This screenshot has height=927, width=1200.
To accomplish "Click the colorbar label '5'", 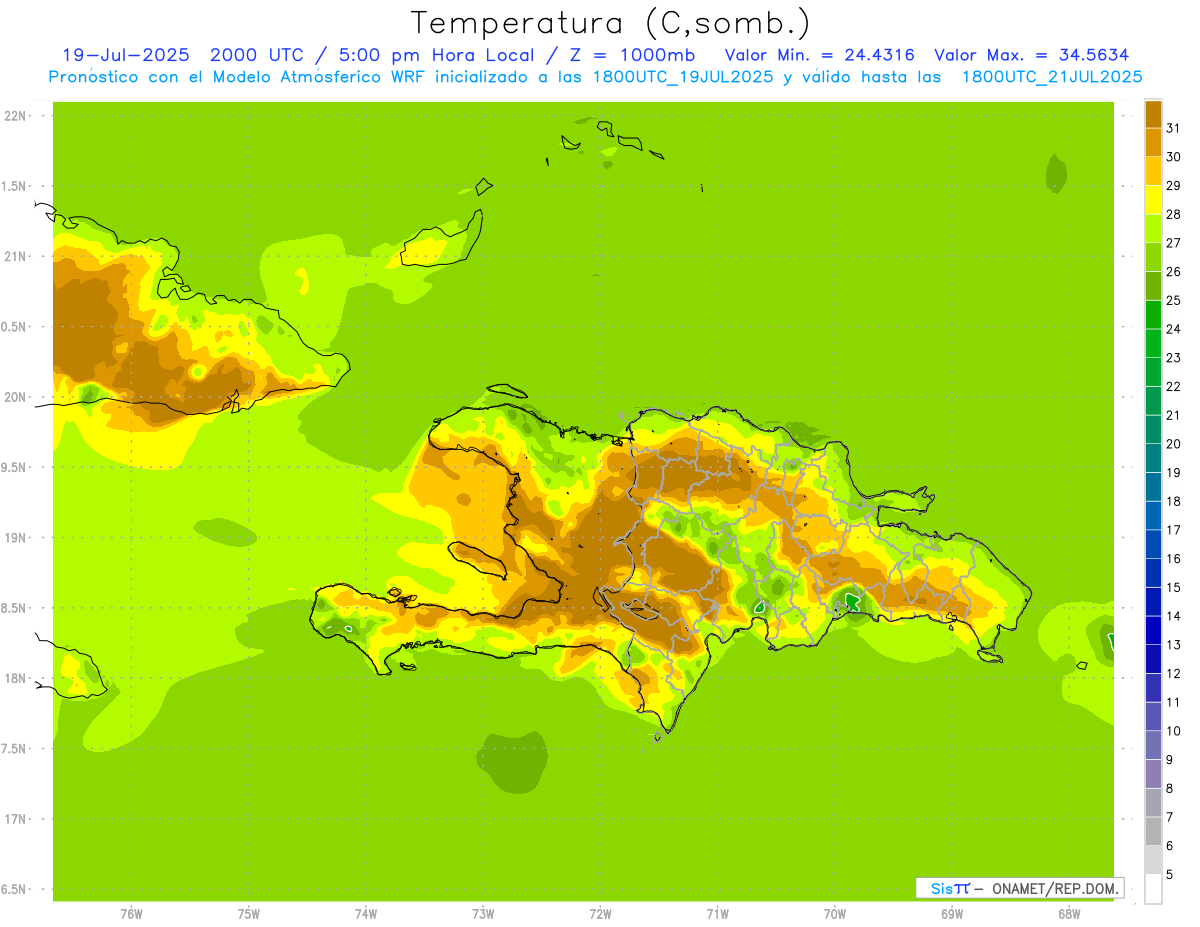I will coord(1170,874).
